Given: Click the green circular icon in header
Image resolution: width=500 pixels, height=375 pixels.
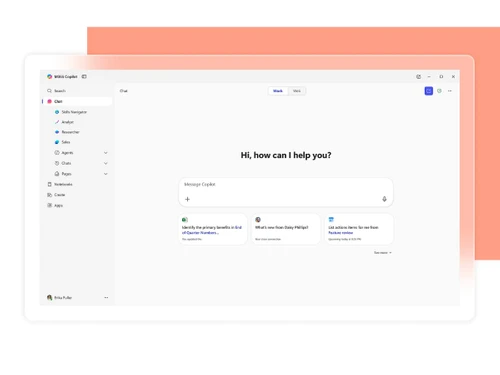Looking at the screenshot, I should click(439, 91).
